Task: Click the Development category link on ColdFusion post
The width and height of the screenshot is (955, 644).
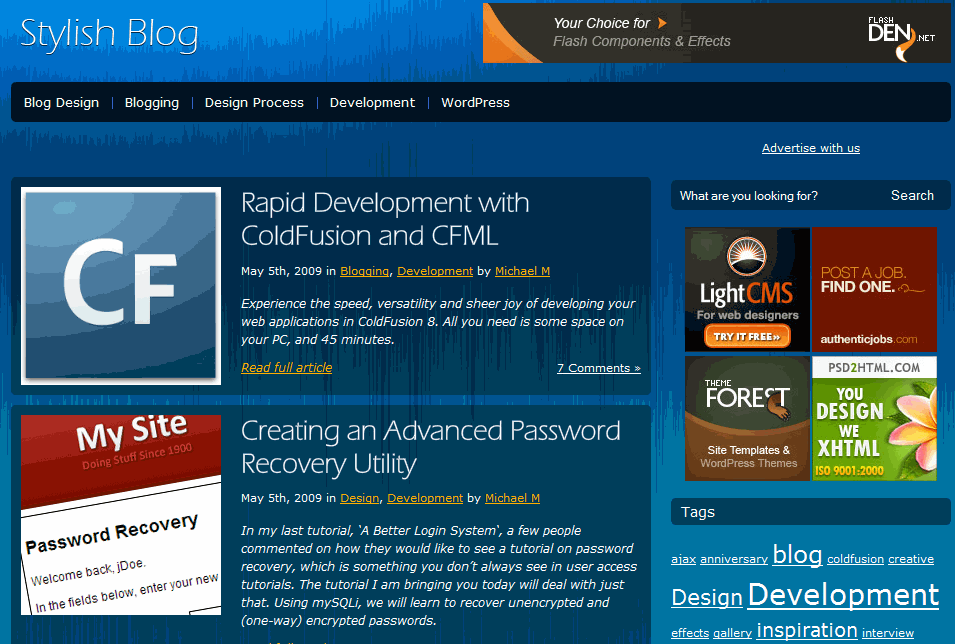Action: coord(435,271)
